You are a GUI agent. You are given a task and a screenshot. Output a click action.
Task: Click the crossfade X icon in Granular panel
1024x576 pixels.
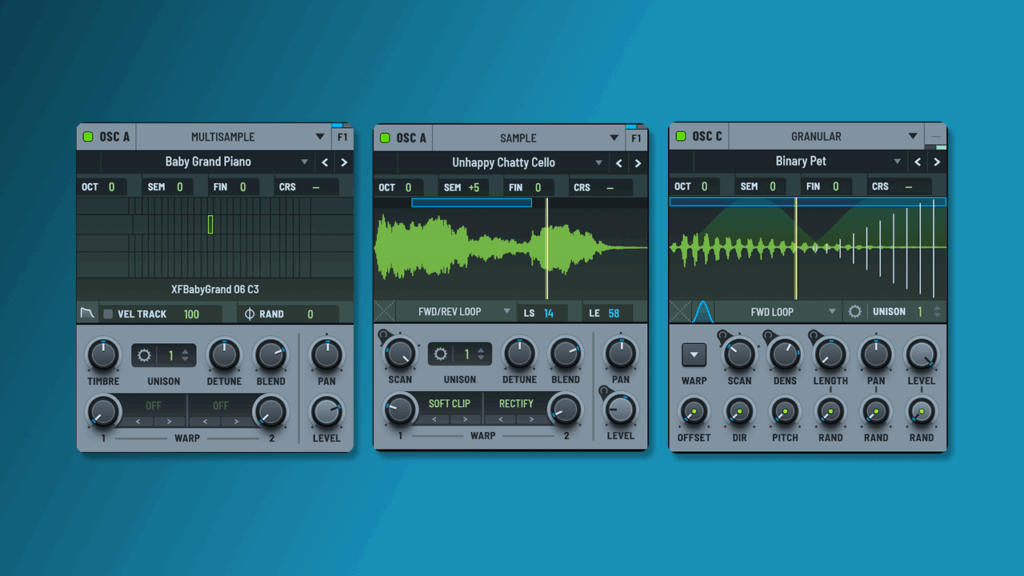[680, 312]
